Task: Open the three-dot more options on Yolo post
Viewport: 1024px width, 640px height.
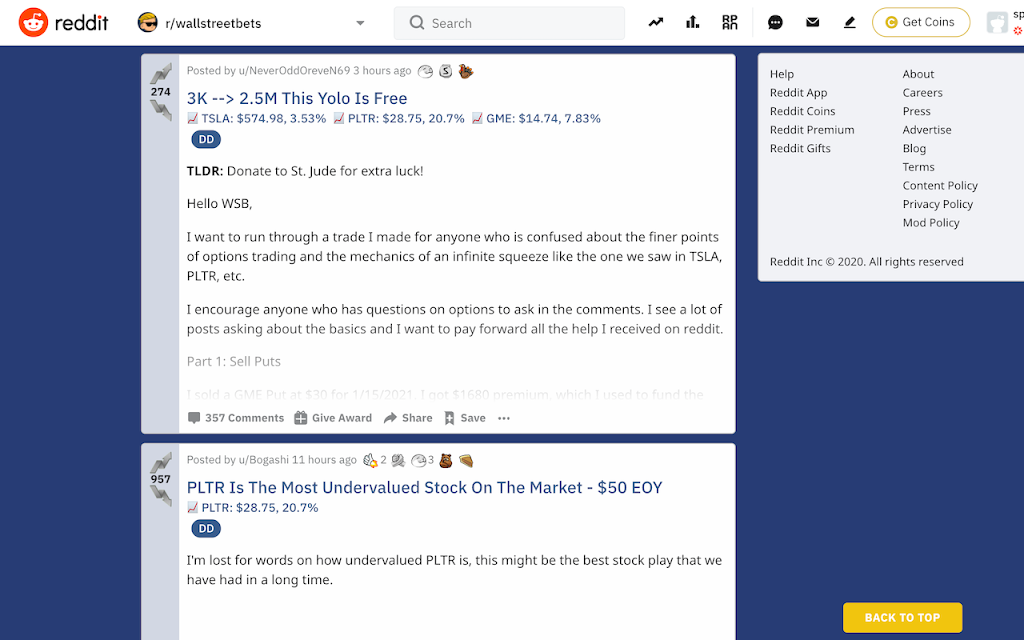Action: (504, 418)
